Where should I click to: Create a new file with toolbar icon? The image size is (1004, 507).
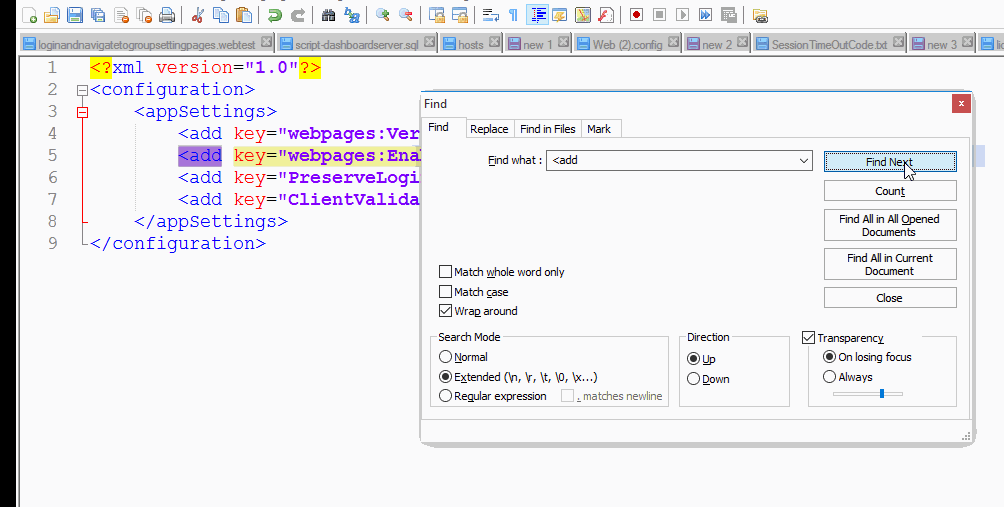click(29, 15)
